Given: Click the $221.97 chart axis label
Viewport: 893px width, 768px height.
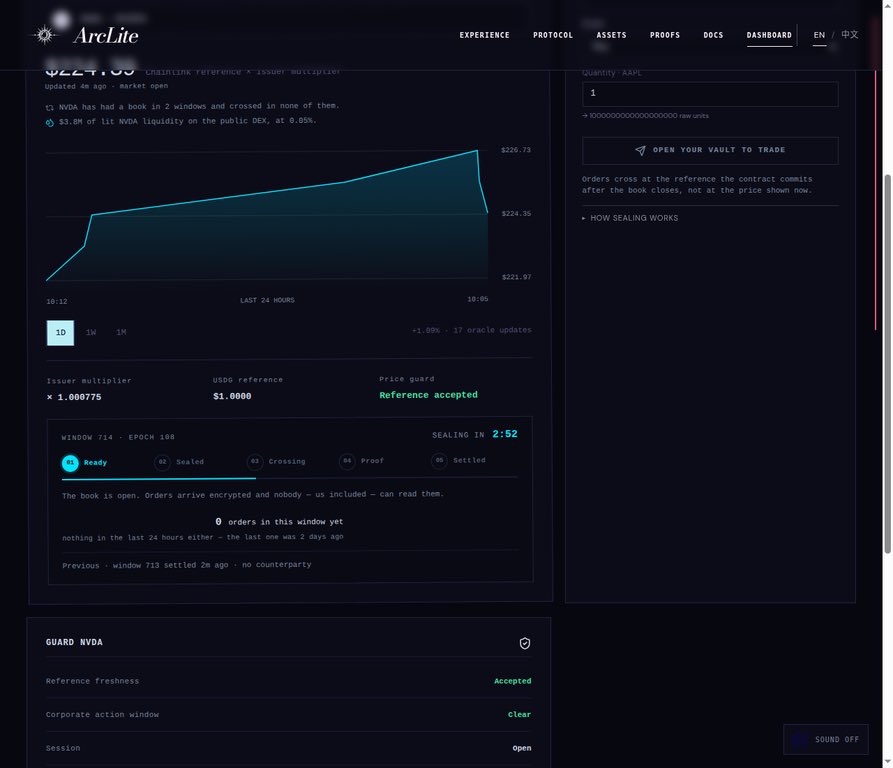Looking at the screenshot, I should pyautogui.click(x=517, y=277).
